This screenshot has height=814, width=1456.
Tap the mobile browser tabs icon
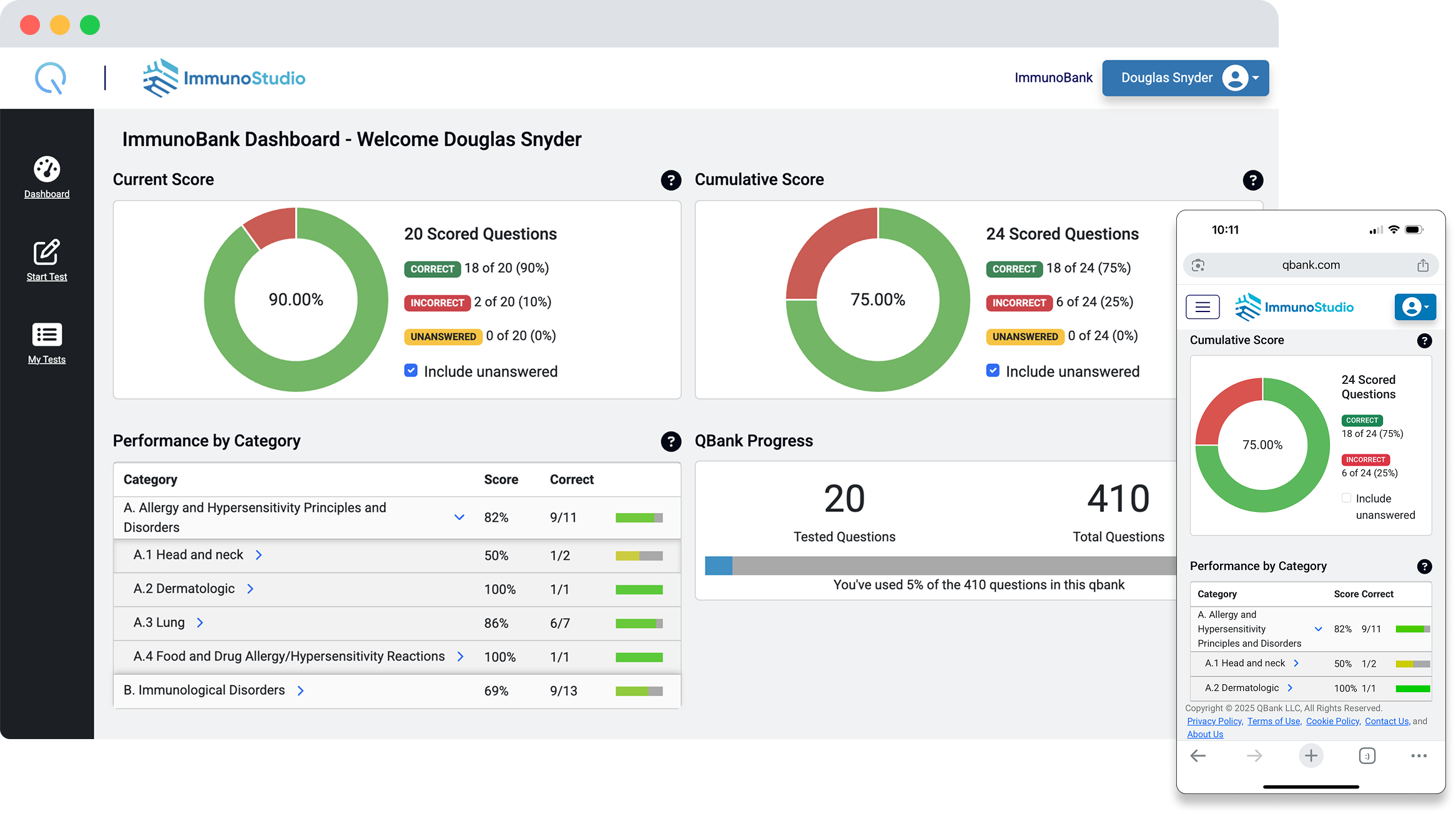coord(1367,756)
